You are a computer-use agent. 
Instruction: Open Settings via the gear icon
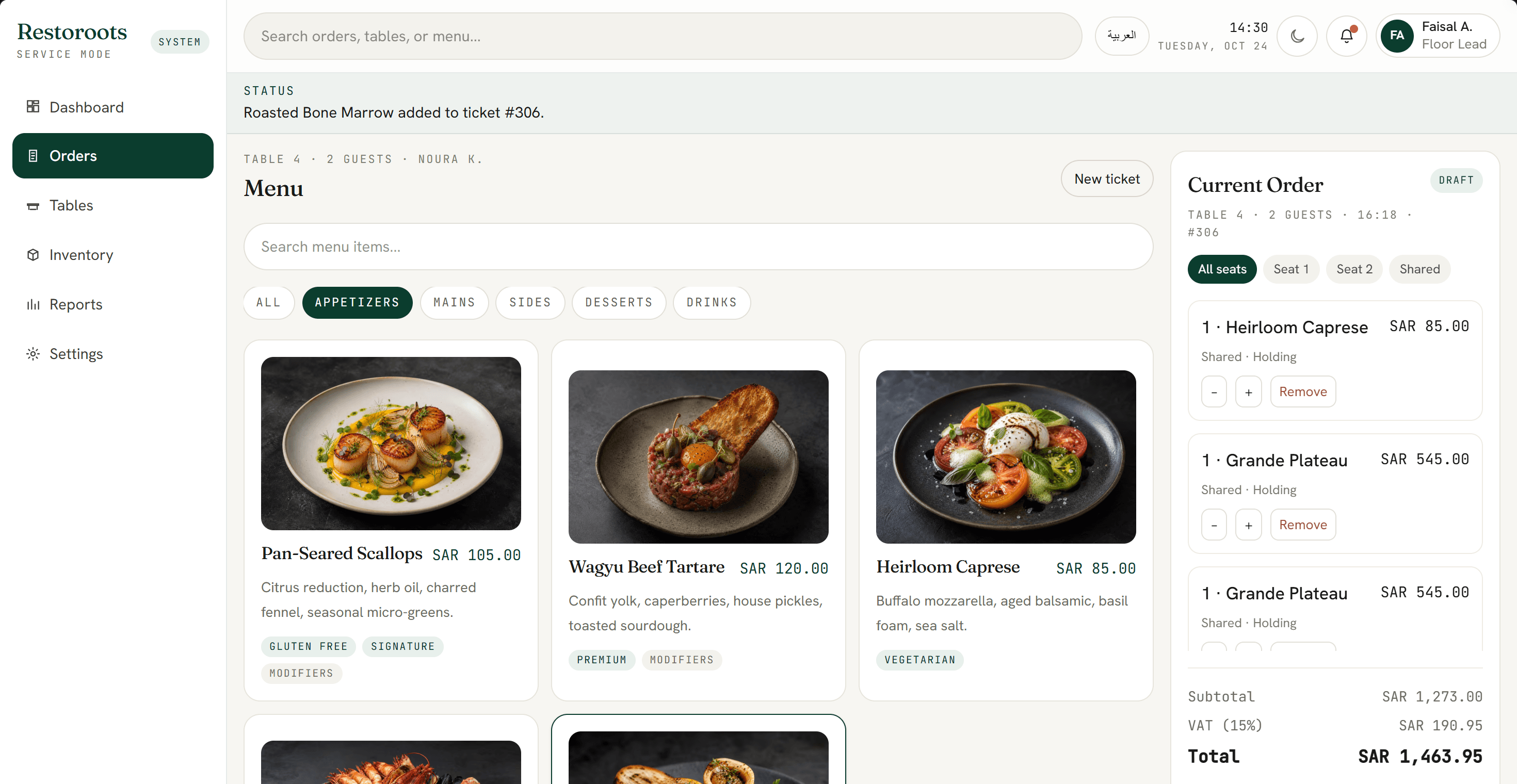[33, 354]
